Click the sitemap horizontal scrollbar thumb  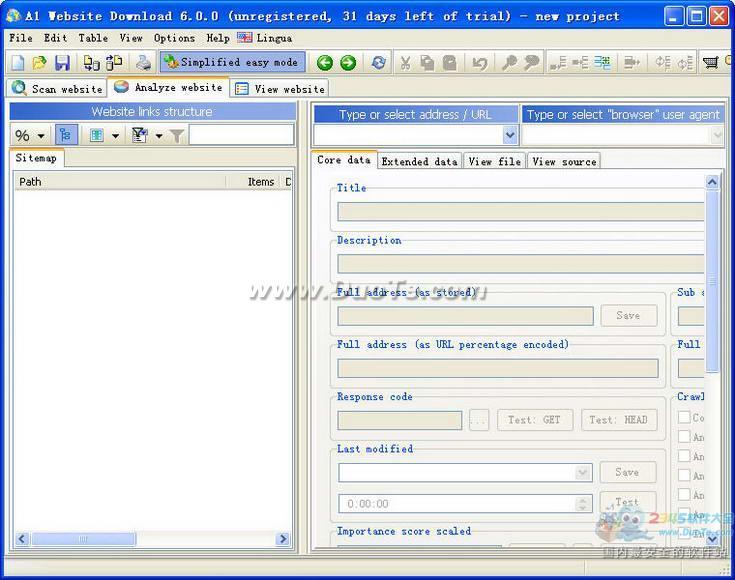click(83, 539)
